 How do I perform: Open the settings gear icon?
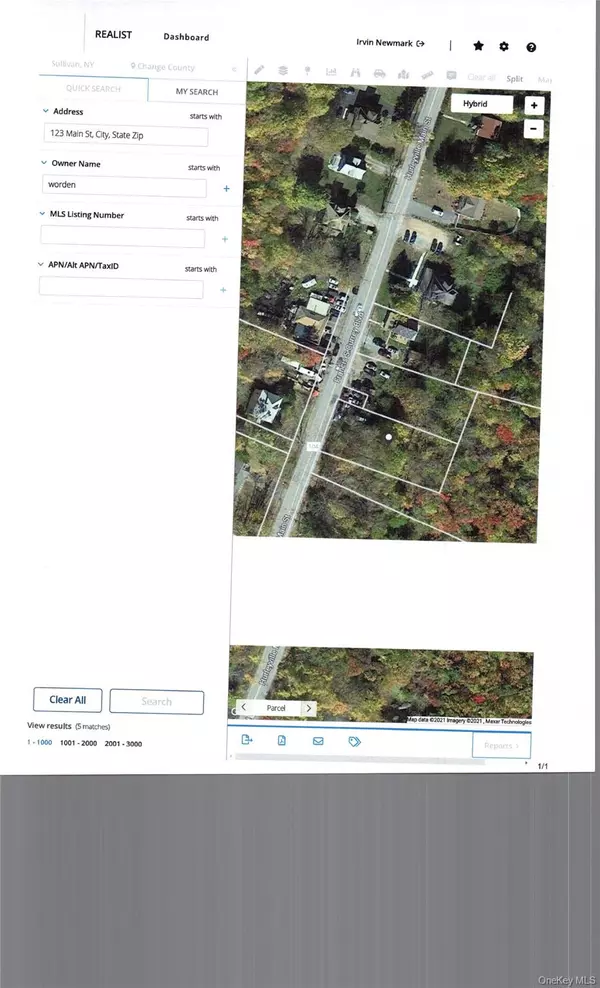tap(504, 46)
